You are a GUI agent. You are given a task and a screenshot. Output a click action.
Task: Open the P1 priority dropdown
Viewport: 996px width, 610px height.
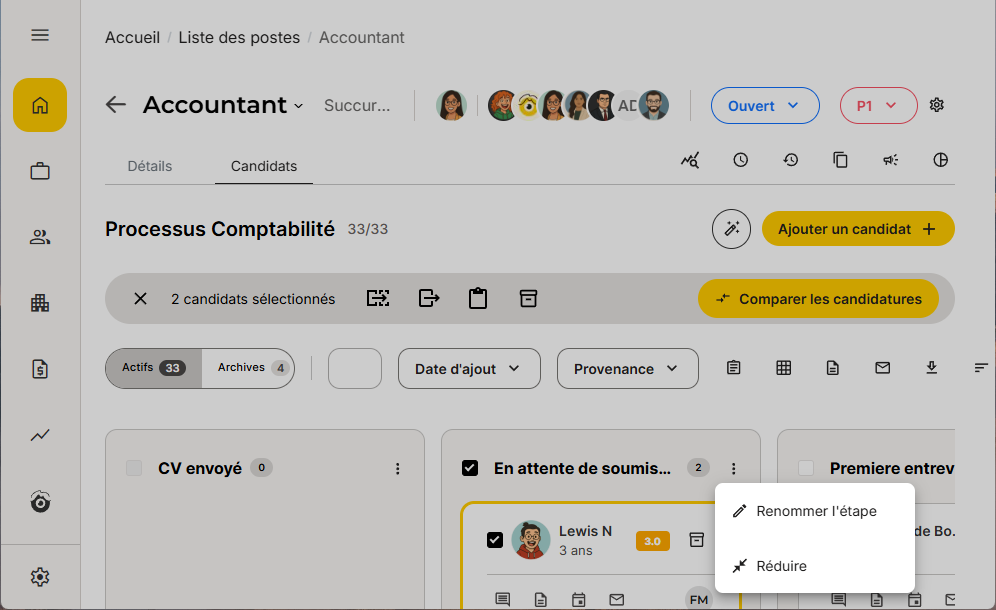click(878, 105)
